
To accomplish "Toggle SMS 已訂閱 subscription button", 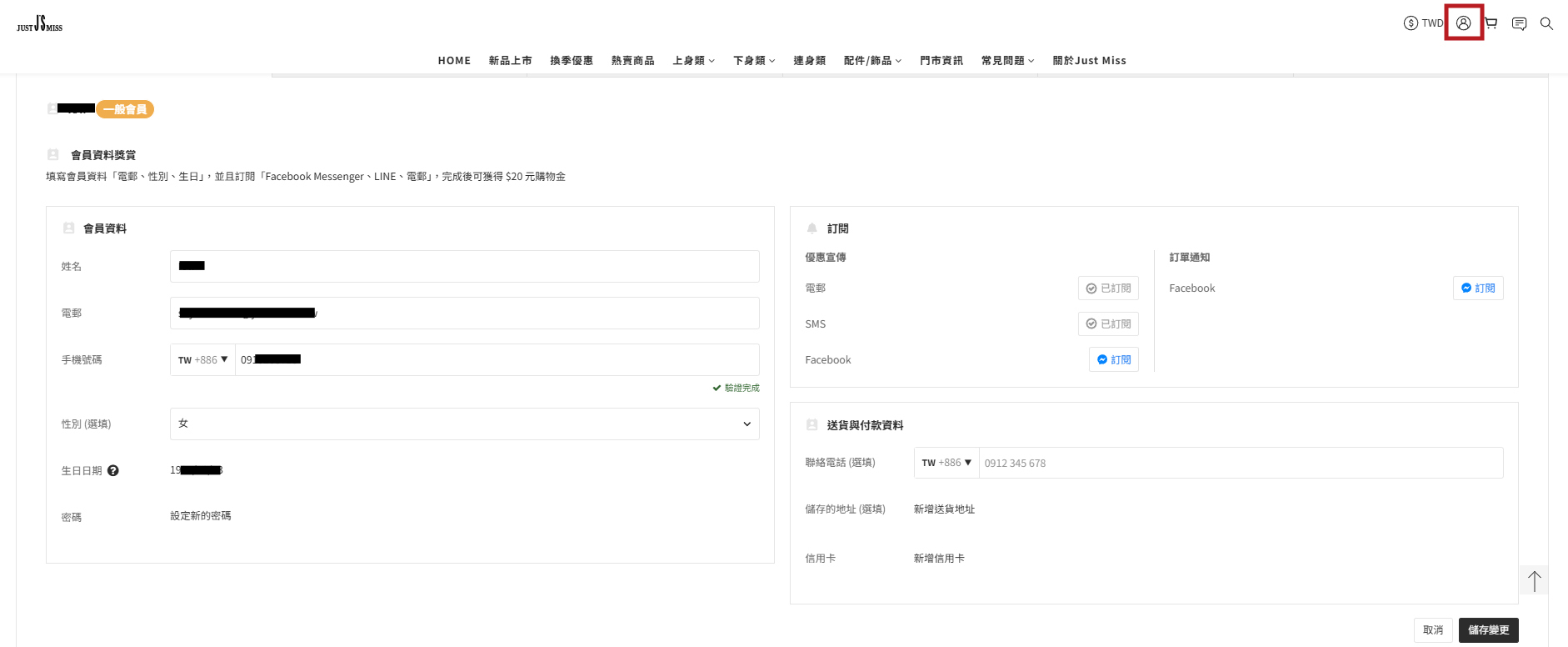I will (1108, 324).
